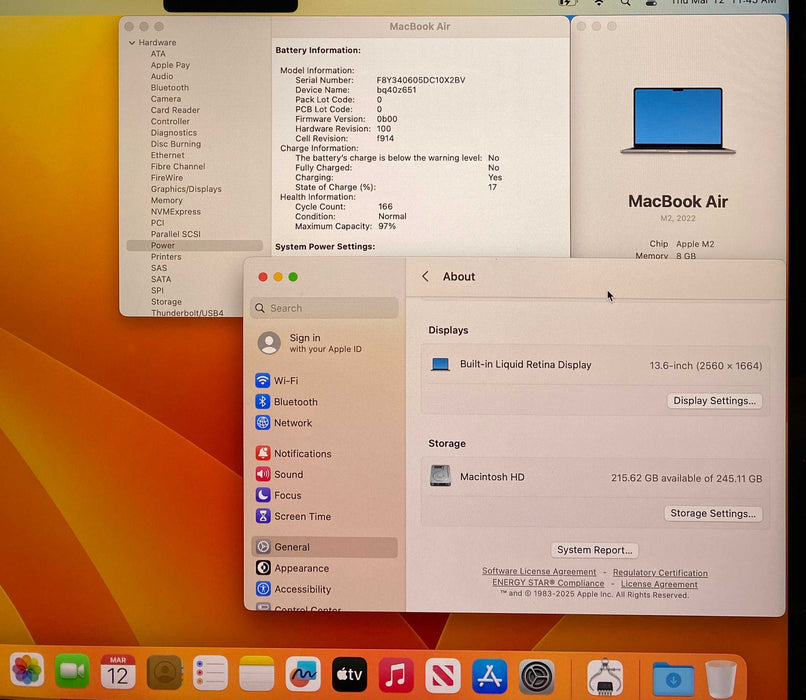The image size is (806, 700).
Task: Click Cycle Count 166 value
Action: click(385, 207)
